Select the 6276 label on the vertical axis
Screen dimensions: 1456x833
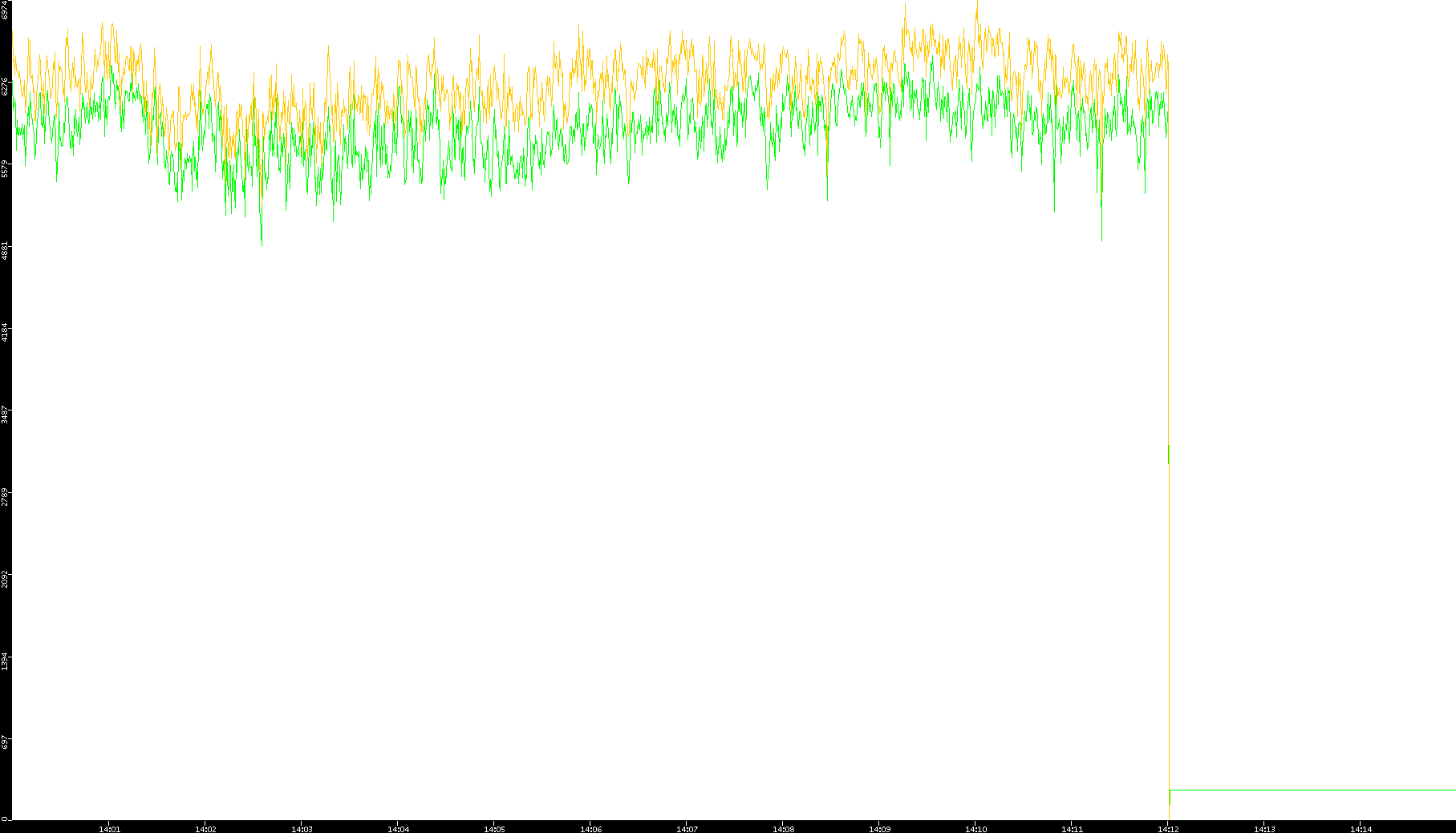pos(5,87)
